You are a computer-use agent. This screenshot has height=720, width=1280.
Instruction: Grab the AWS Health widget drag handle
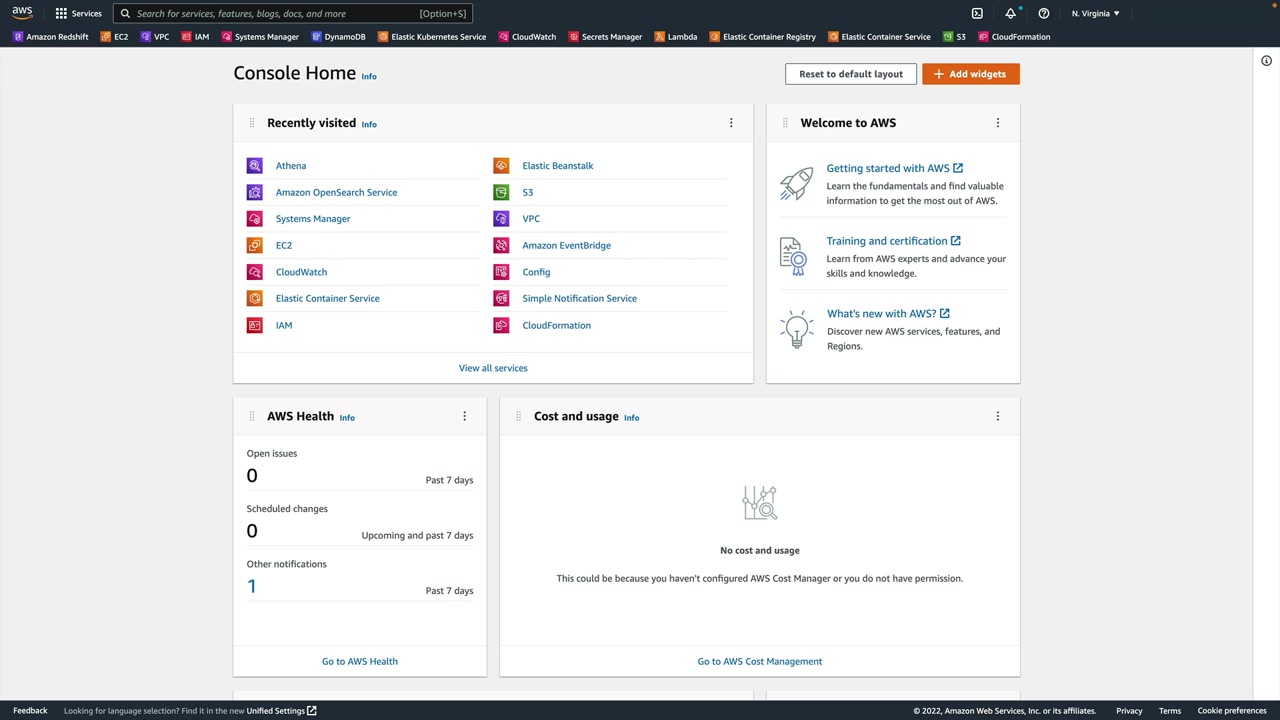[252, 416]
